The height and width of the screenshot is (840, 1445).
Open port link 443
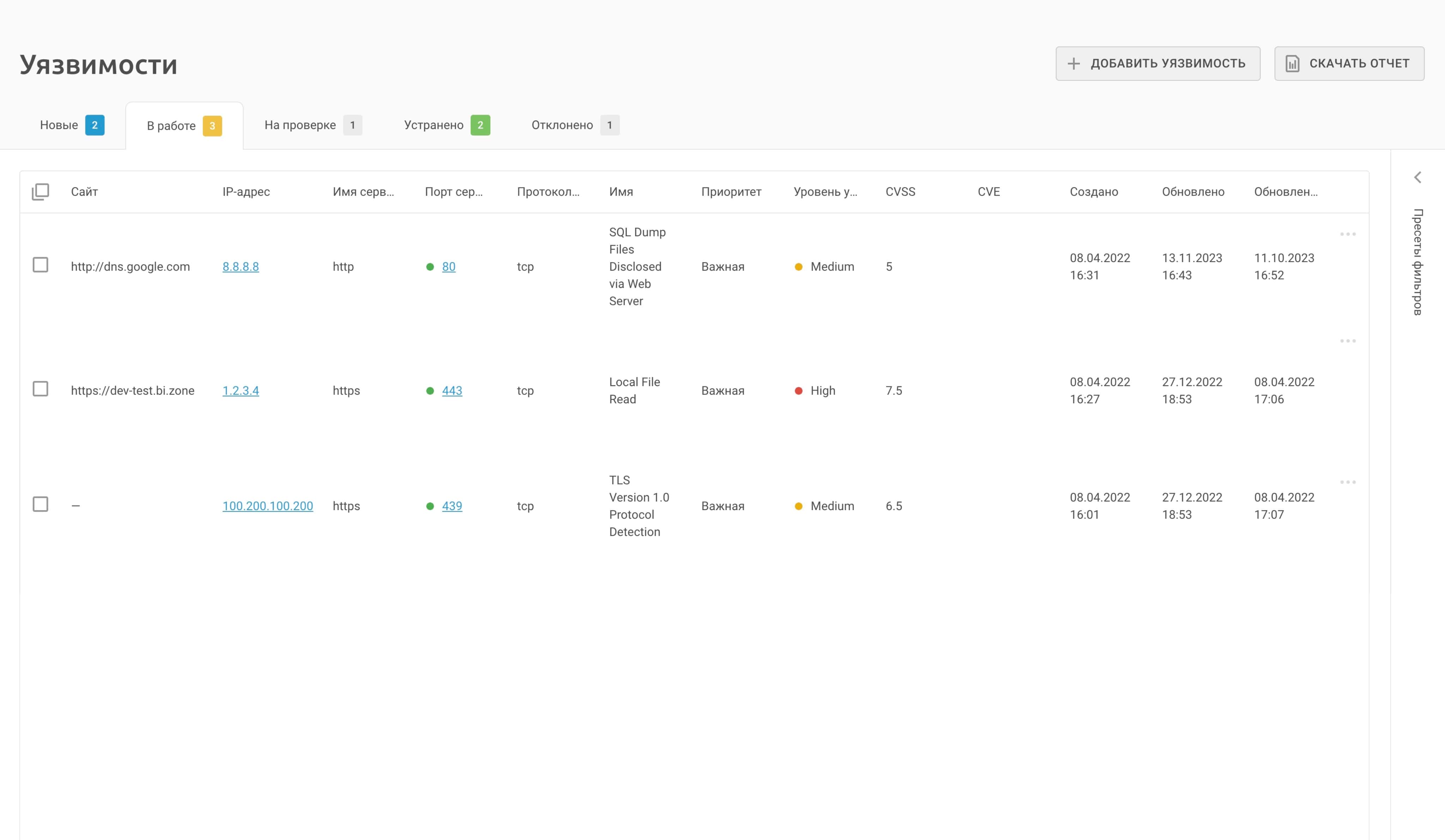coord(452,391)
